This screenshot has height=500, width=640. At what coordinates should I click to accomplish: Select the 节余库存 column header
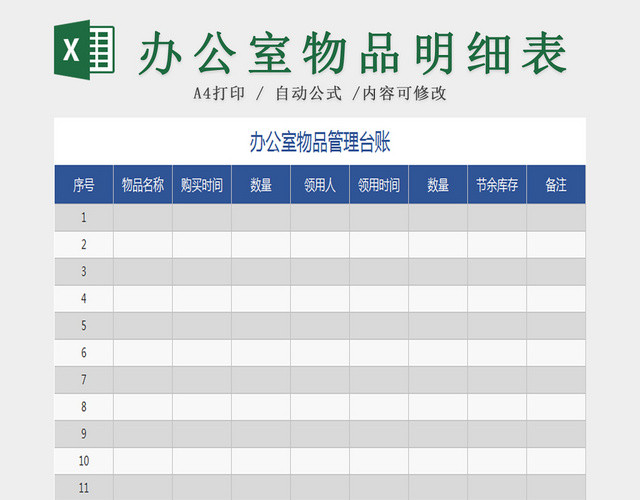pos(497,184)
